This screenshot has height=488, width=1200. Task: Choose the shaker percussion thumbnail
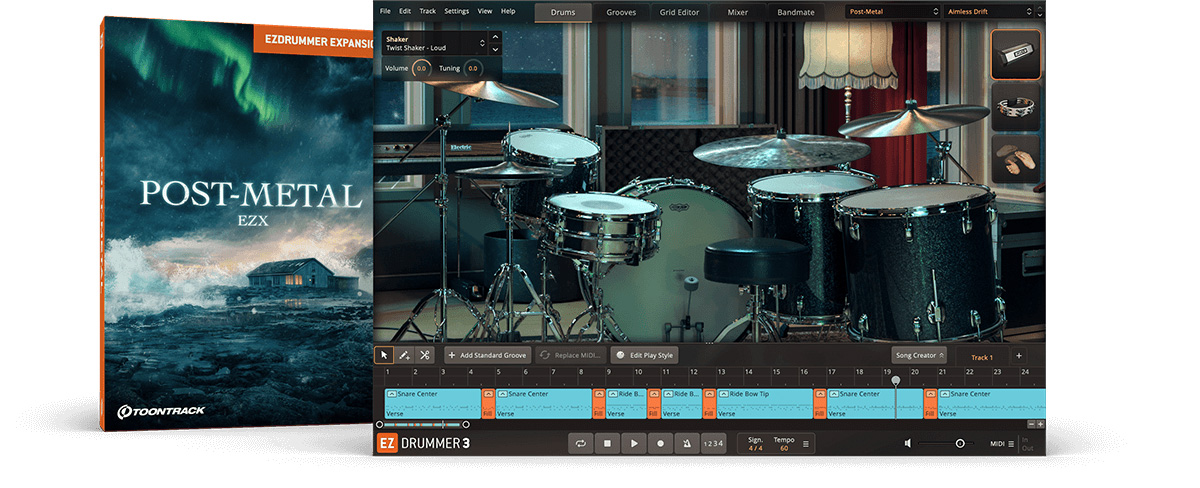1016,52
